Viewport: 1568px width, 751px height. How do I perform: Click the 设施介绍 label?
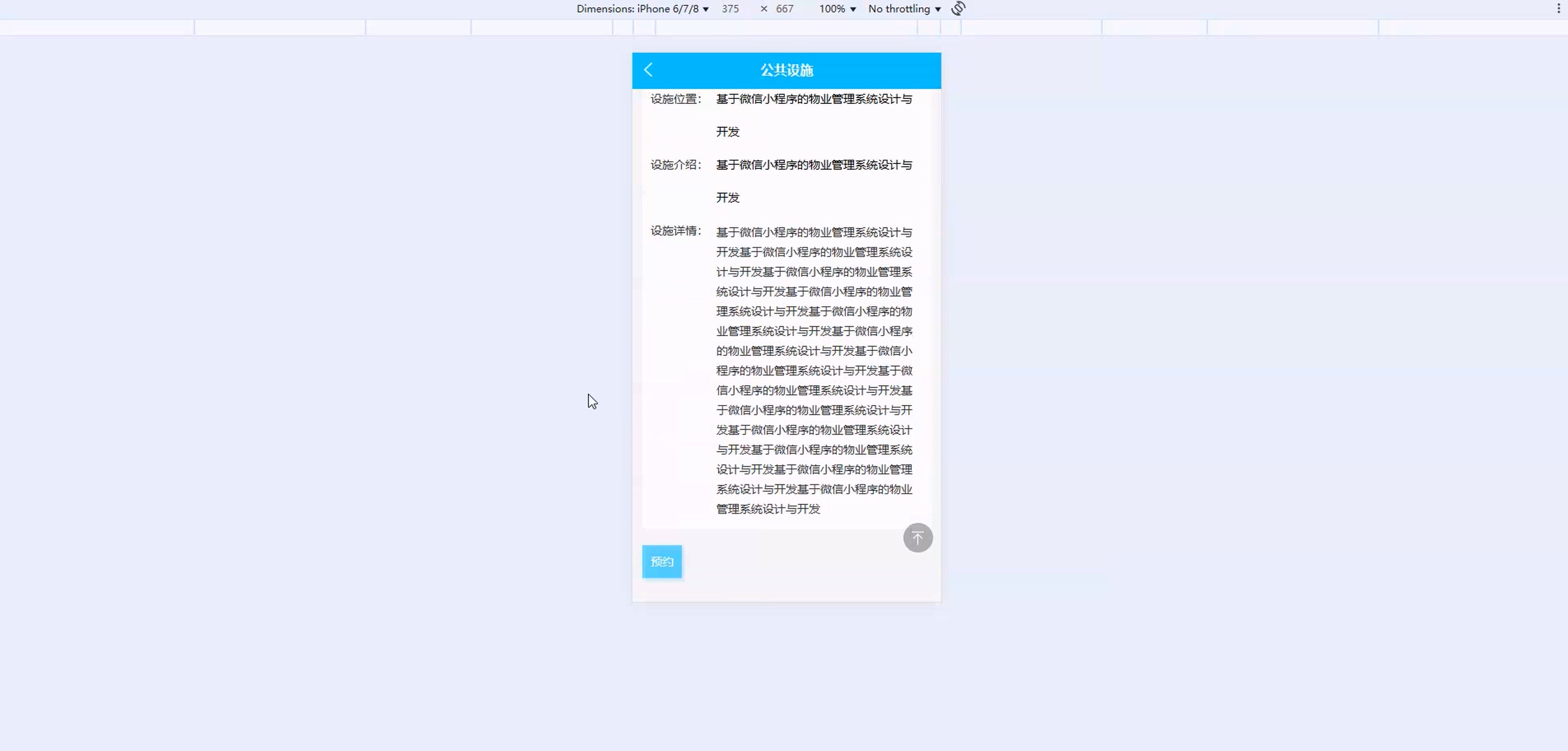click(675, 165)
